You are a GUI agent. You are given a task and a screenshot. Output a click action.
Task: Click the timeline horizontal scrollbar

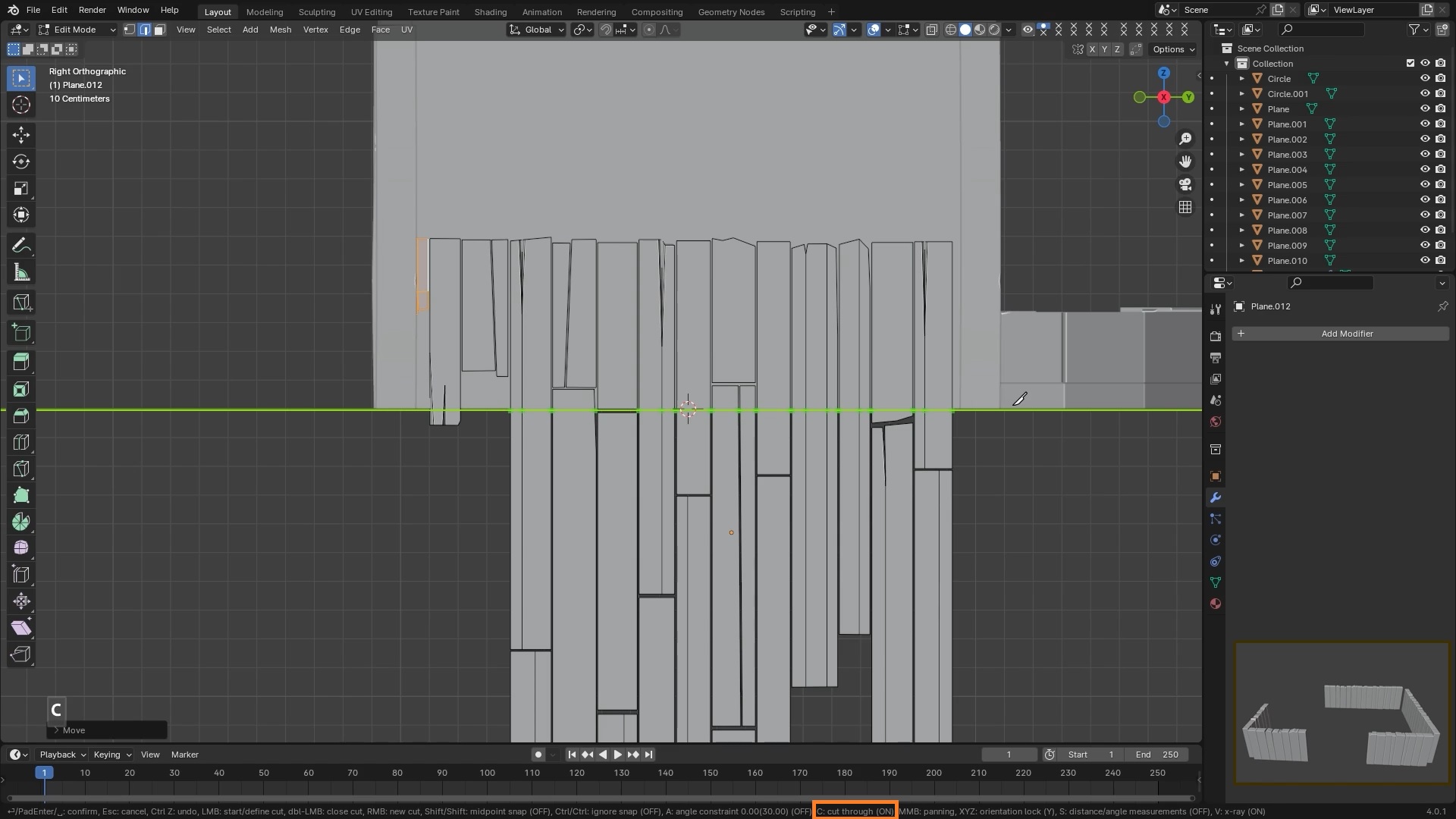point(601,798)
